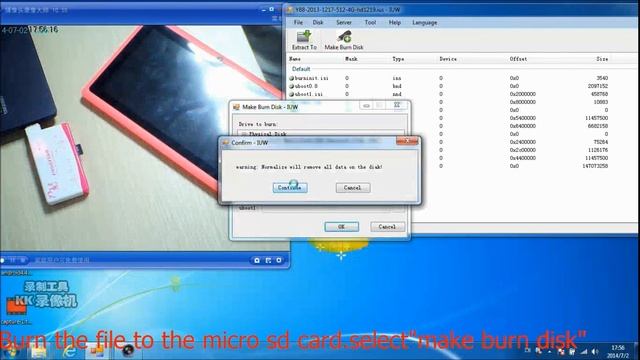The width and height of the screenshot is (640, 360).
Task: Click the Name column header
Action: (x=295, y=59)
